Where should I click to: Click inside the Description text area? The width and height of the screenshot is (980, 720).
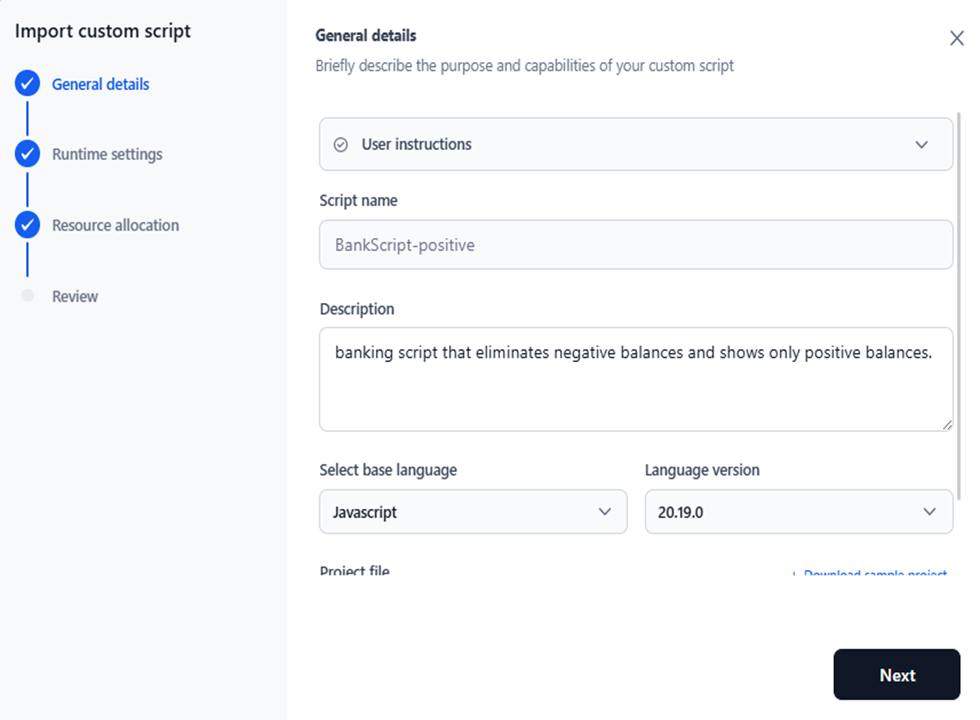coord(635,378)
